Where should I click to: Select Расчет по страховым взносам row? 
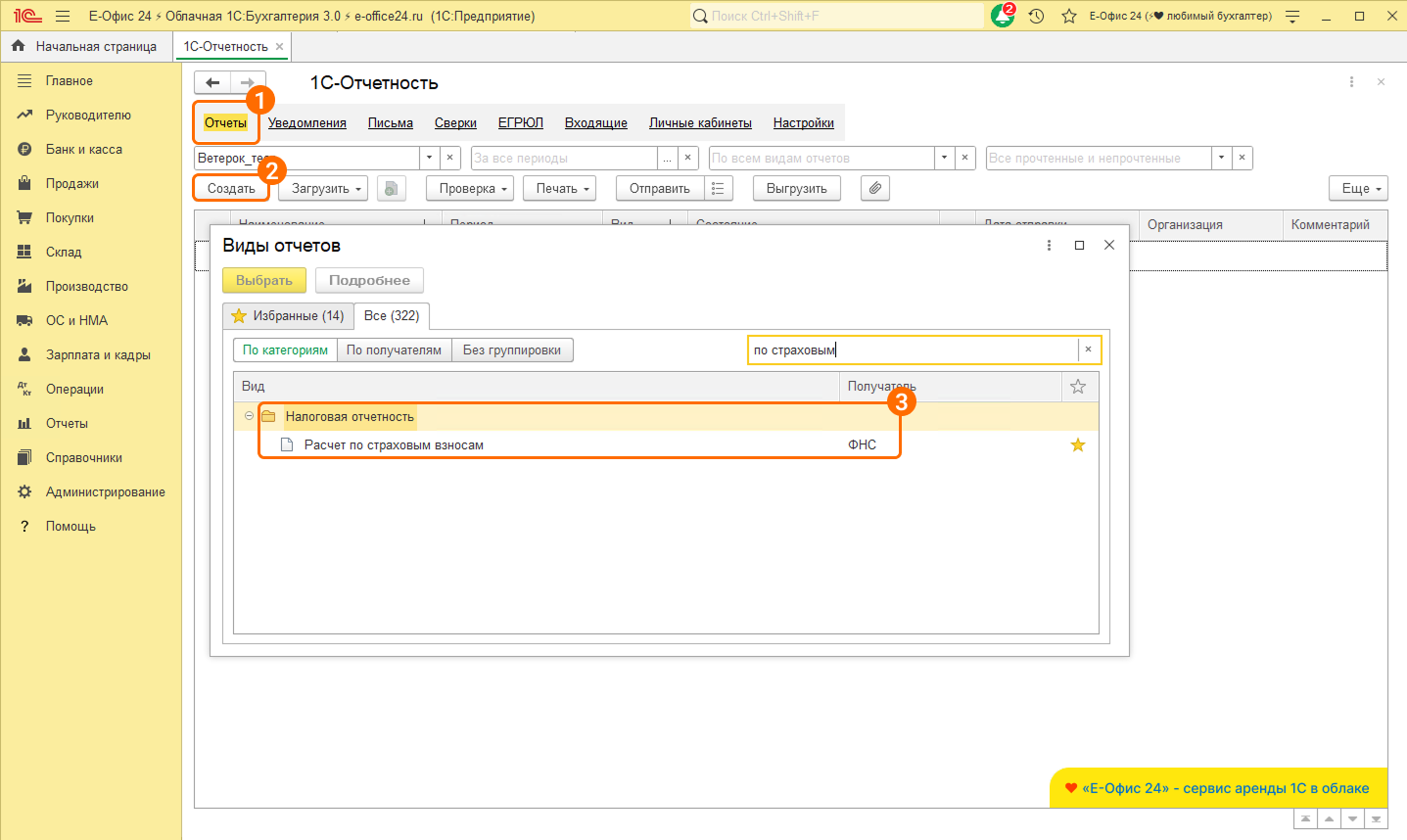pyautogui.click(x=666, y=444)
